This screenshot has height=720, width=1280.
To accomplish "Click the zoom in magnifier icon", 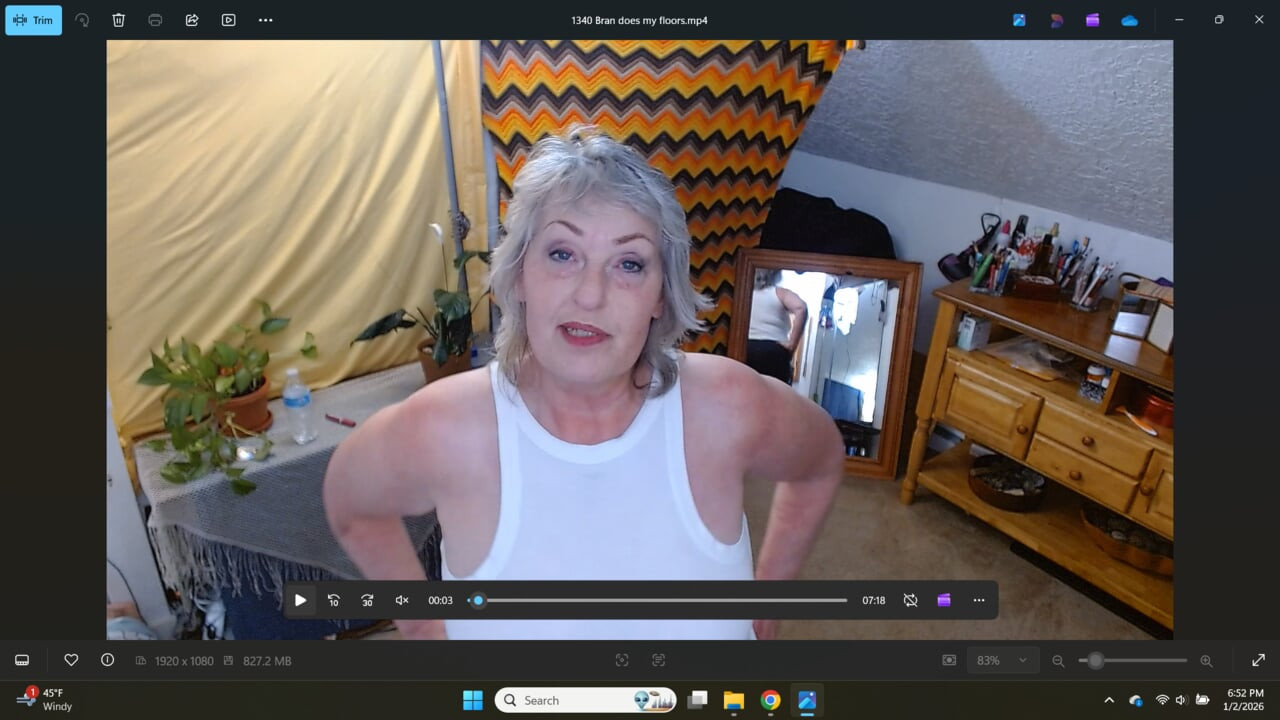I will click(x=1206, y=660).
